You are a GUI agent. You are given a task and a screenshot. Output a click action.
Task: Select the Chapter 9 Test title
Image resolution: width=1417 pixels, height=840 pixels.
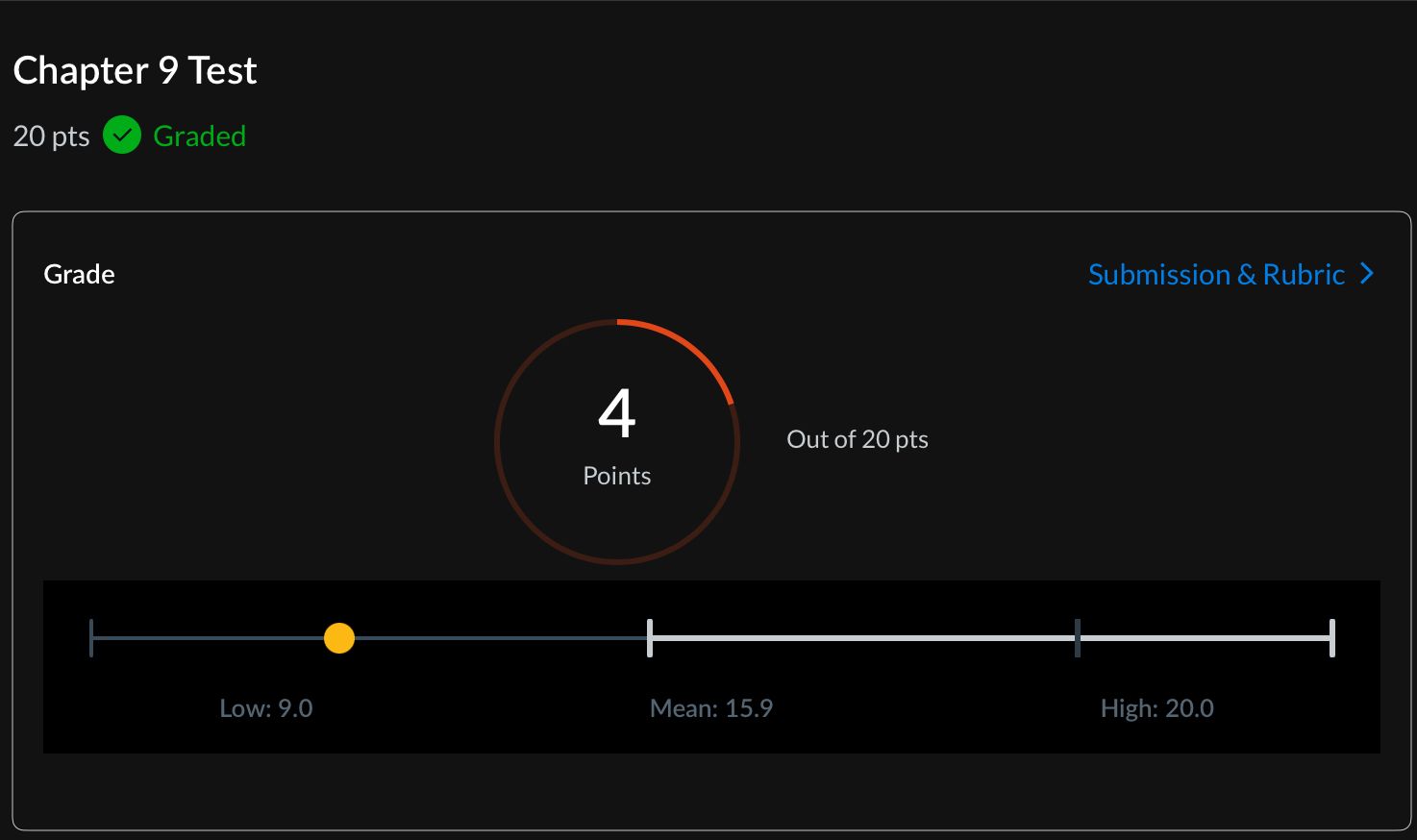pyautogui.click(x=135, y=70)
